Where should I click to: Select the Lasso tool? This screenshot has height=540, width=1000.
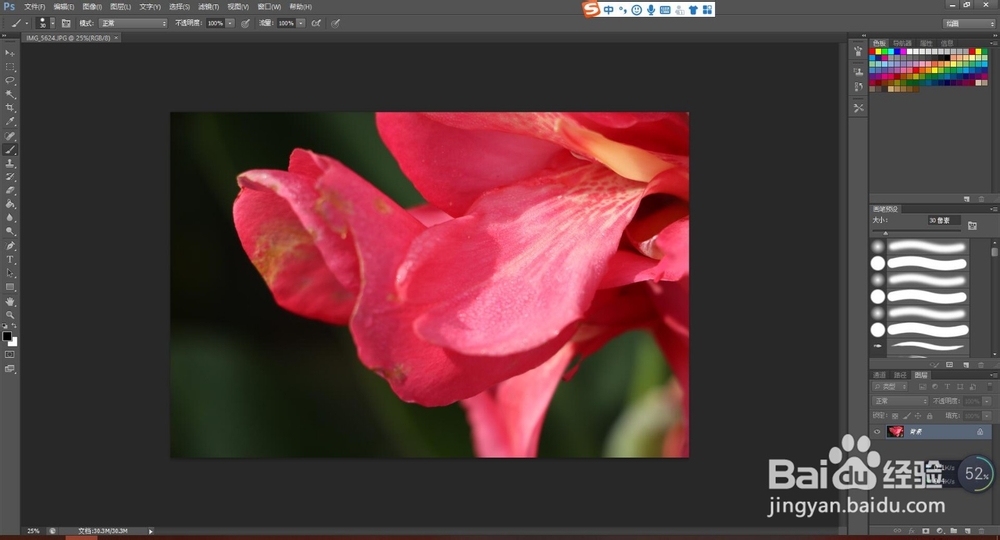[10, 80]
